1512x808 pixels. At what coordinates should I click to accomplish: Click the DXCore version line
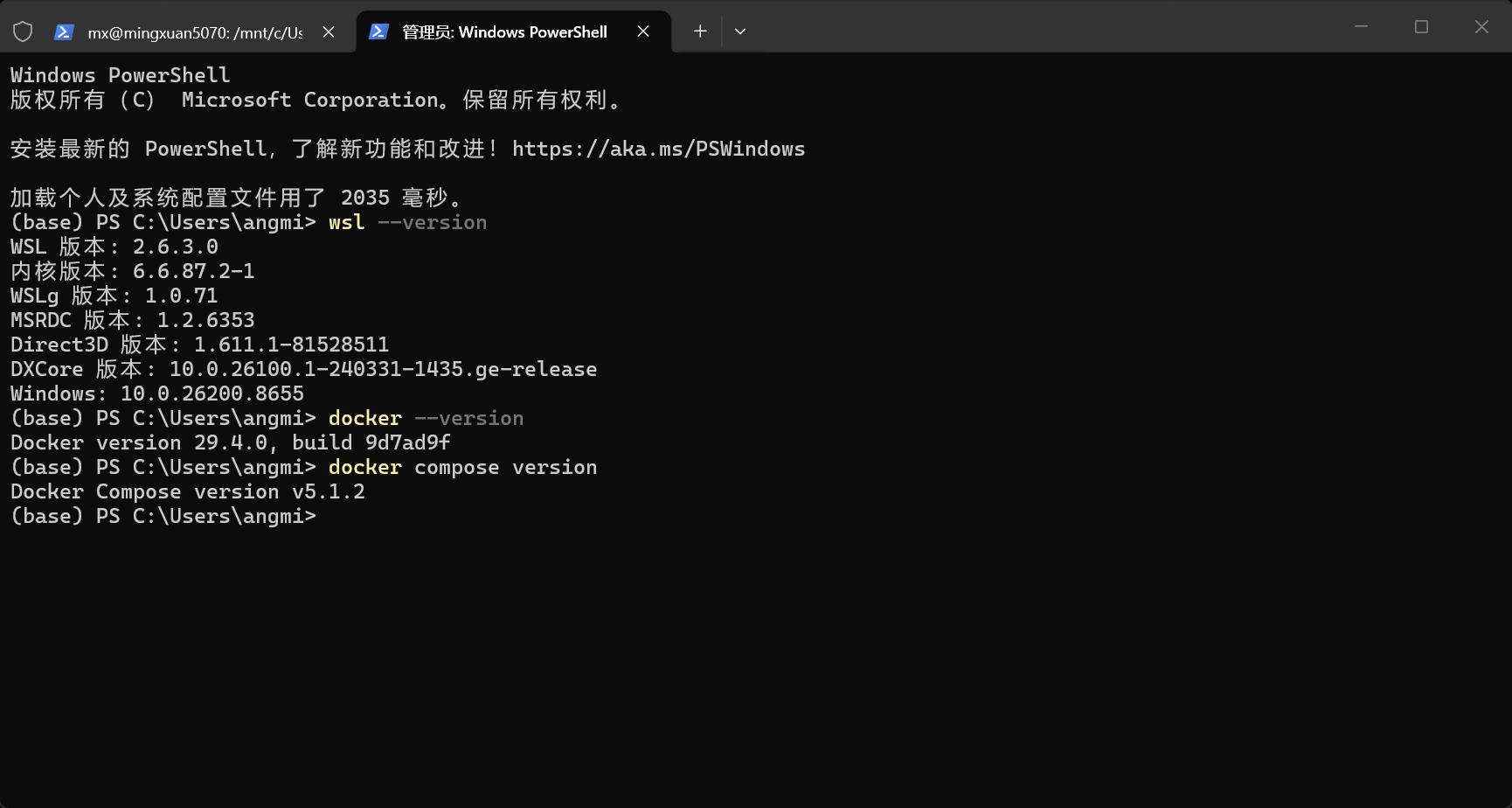(304, 369)
